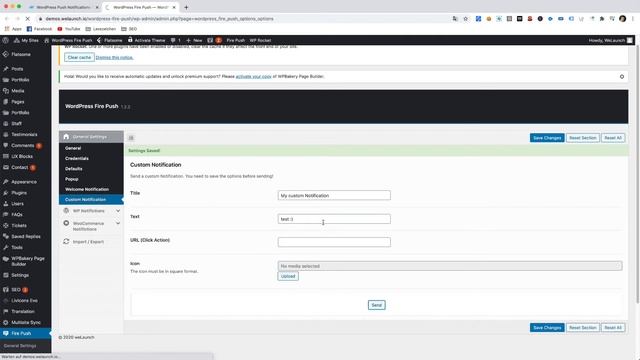Open the Lesezeichen bookmarks folder
This screenshot has height=360, width=640.
(x=100, y=29)
